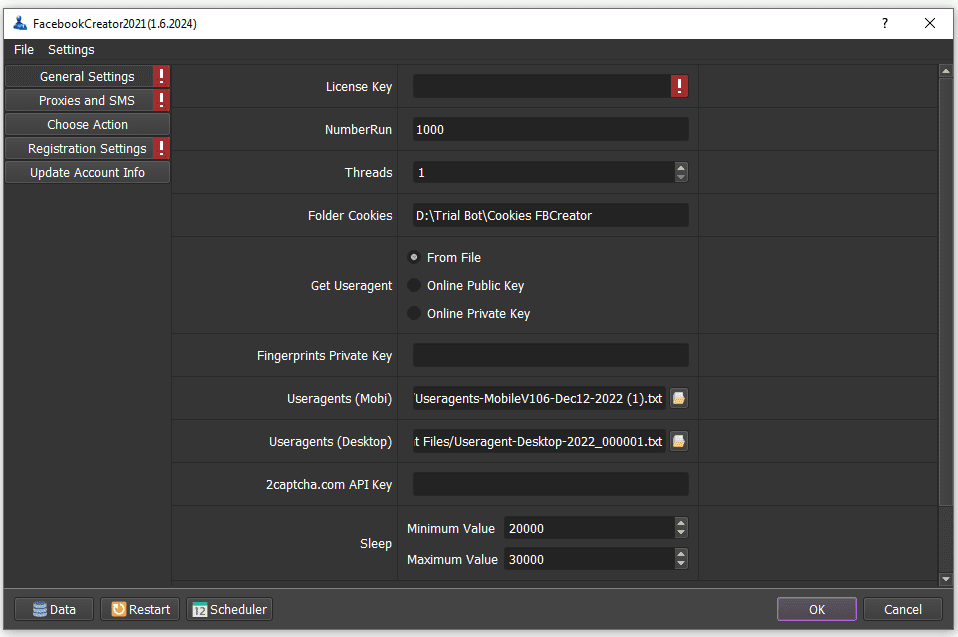Viewport: 958px width, 637px height.
Task: Click the vertical scrollbar thumb
Action: point(946,291)
